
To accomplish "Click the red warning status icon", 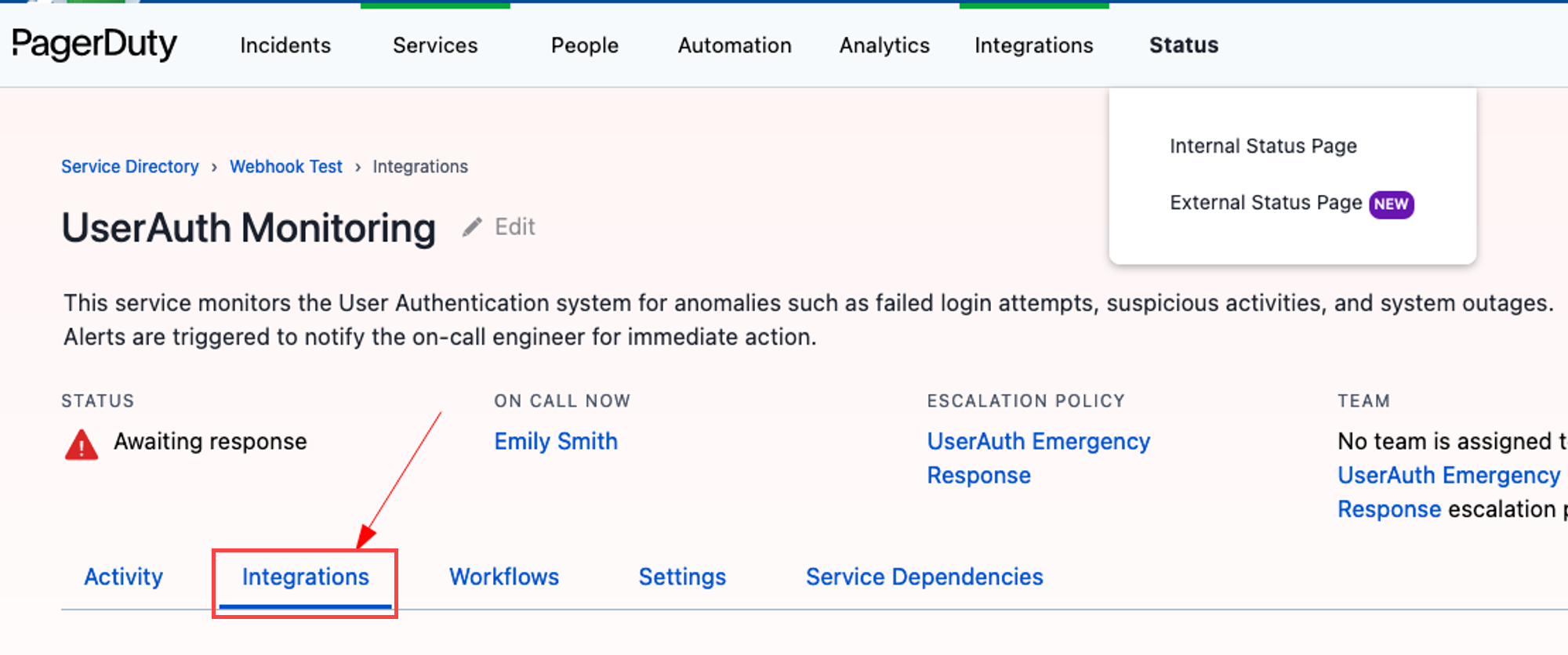I will pyautogui.click(x=82, y=444).
